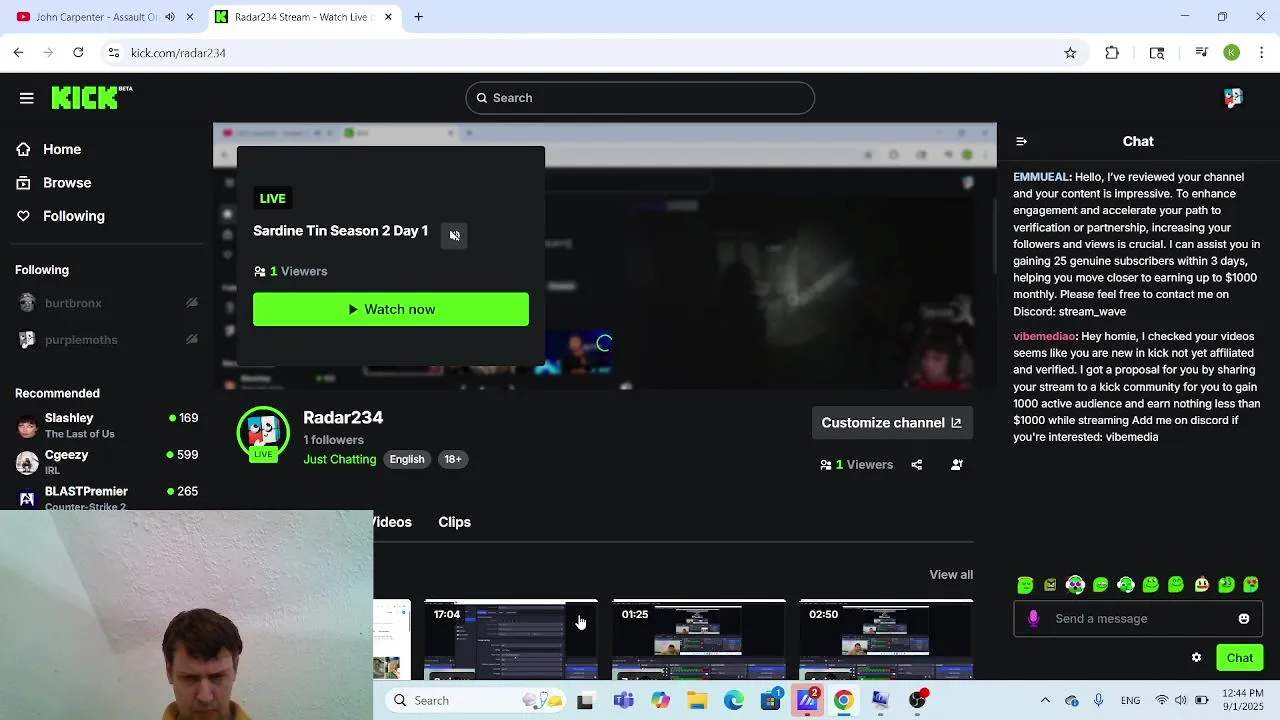
Task: Click the Radar234 channel avatar
Action: pos(263,432)
